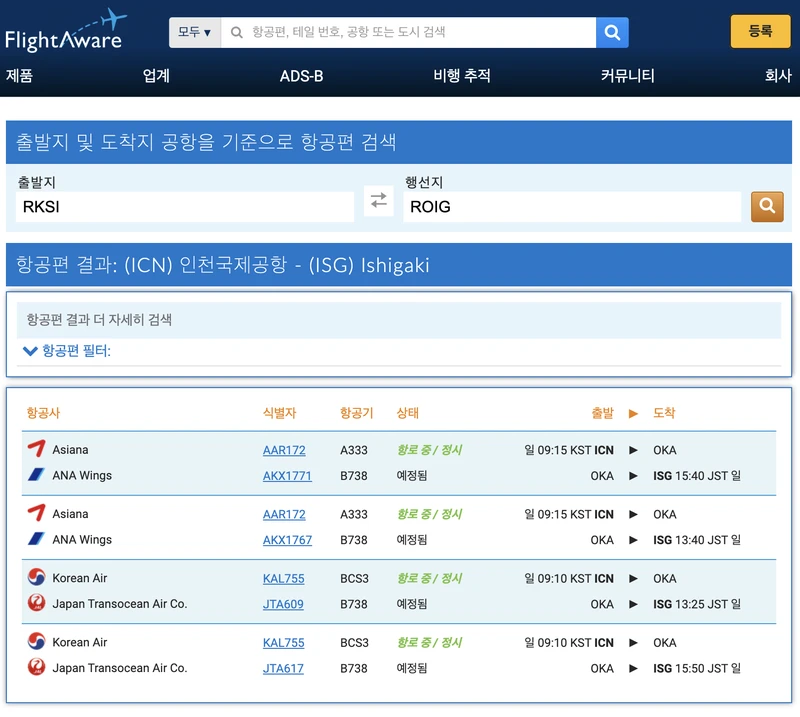This screenshot has height=717, width=800.
Task: Open the 회사 menu
Action: pos(778,76)
